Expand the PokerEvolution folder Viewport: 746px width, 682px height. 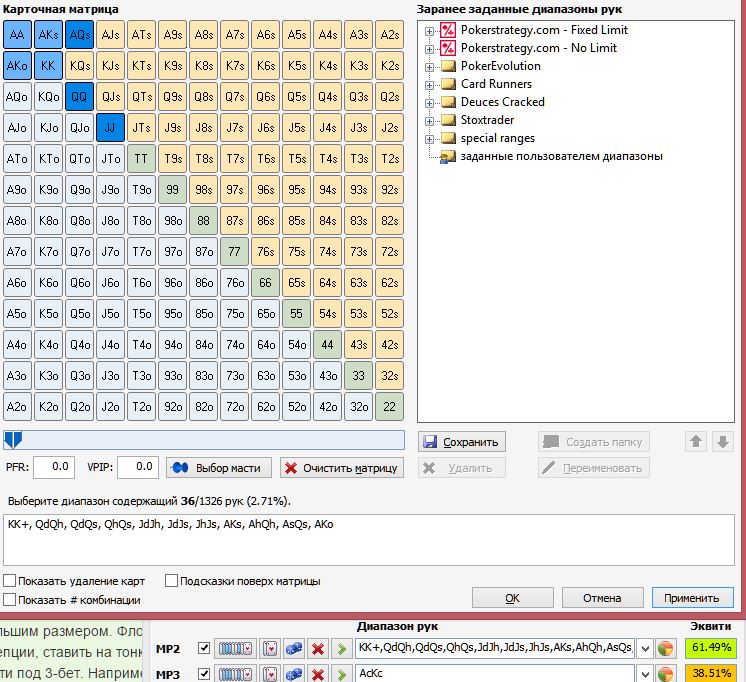point(429,66)
